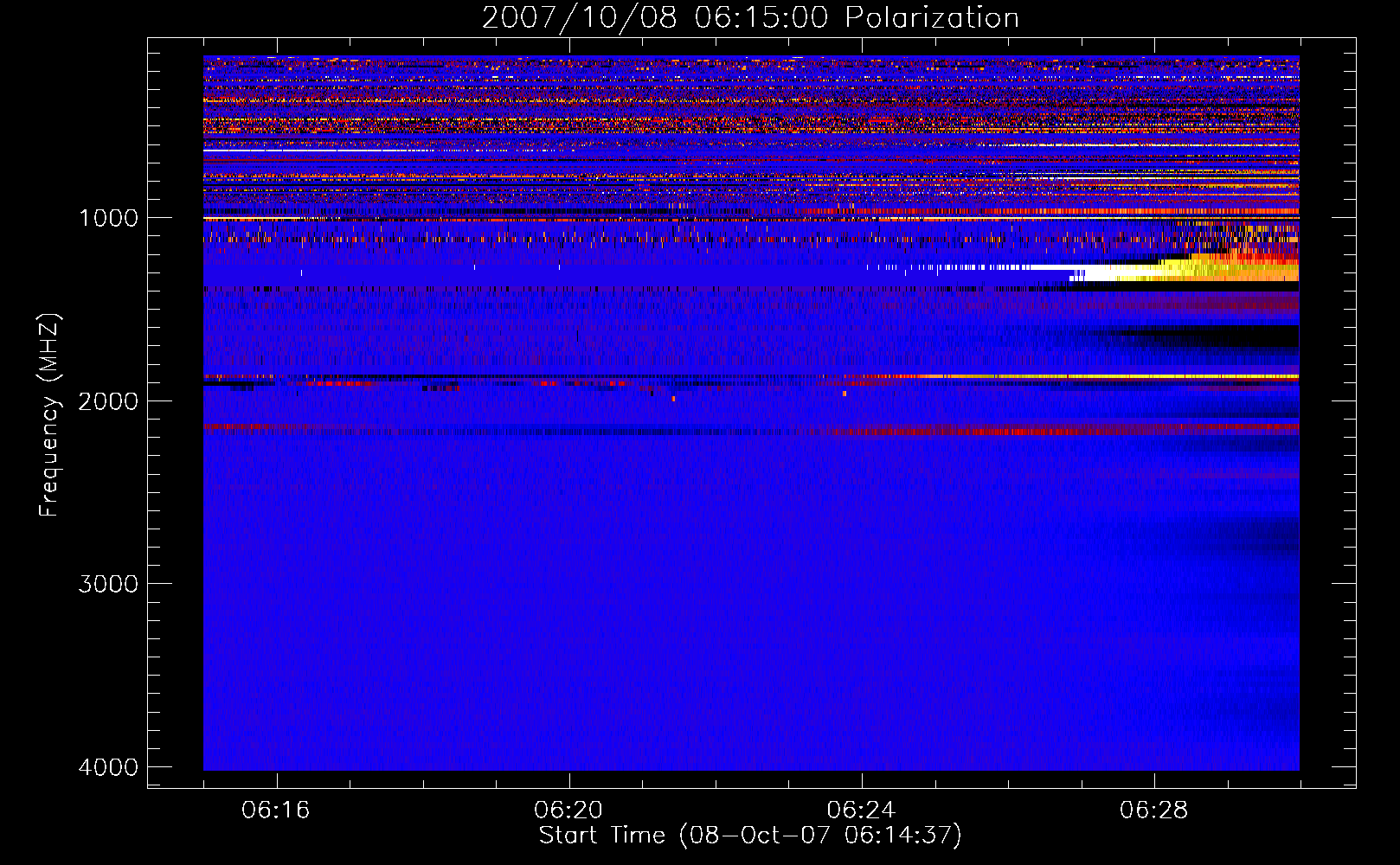Screen dimensions: 1400x865
Task: Click the 1000 frequency axis label
Action: point(108,217)
